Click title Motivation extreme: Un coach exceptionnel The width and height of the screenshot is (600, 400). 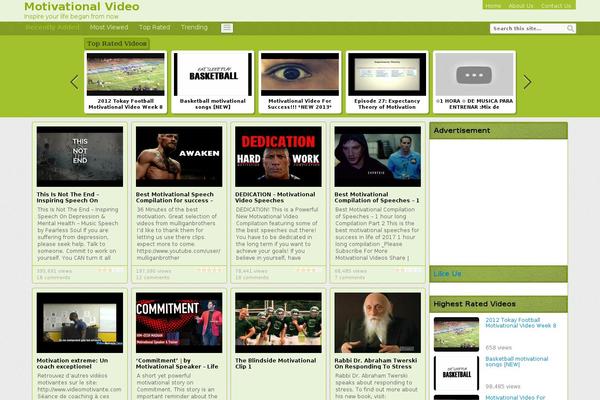pos(73,364)
